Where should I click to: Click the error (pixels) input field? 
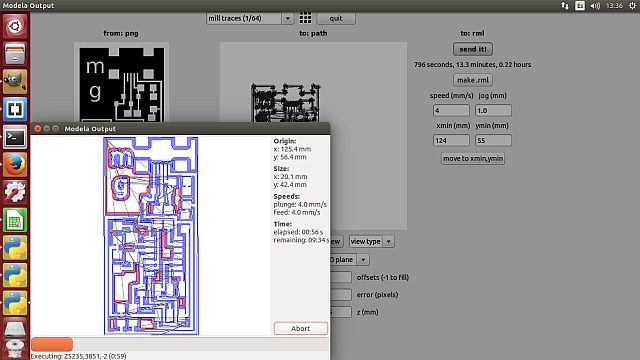[x=341, y=295]
